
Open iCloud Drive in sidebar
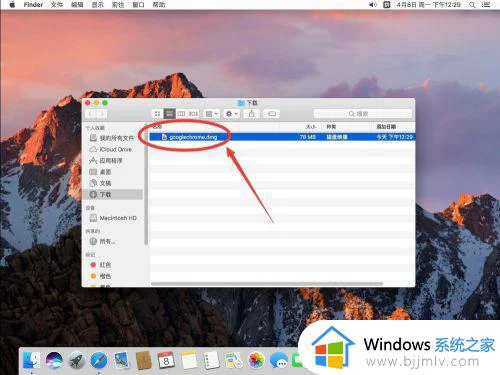[112, 149]
